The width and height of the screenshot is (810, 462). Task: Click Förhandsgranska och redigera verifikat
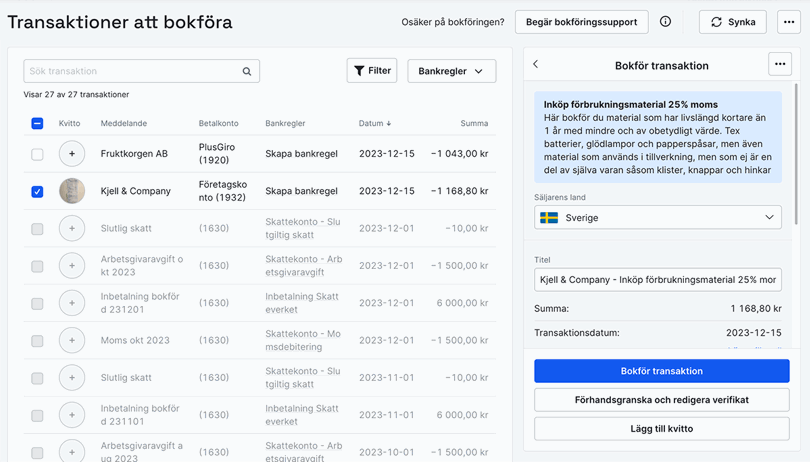(662, 400)
